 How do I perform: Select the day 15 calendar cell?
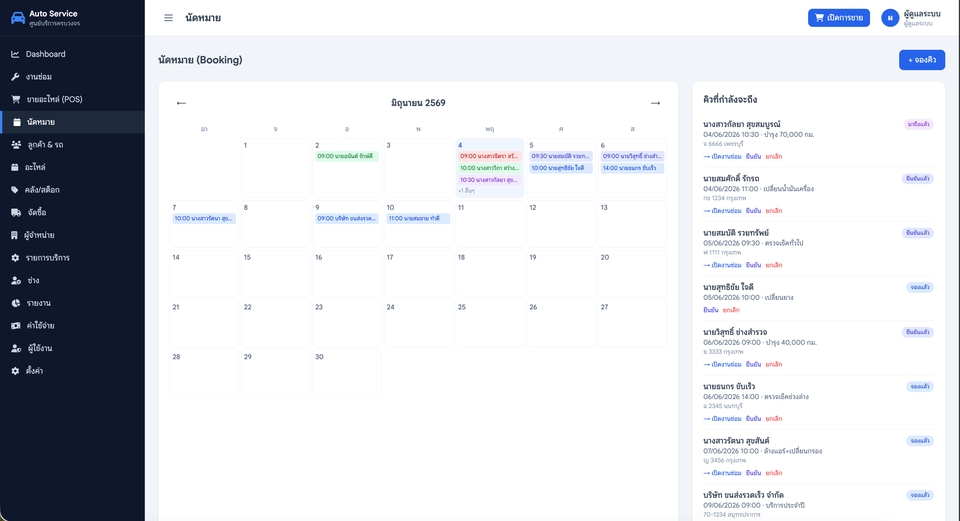tap(276, 274)
